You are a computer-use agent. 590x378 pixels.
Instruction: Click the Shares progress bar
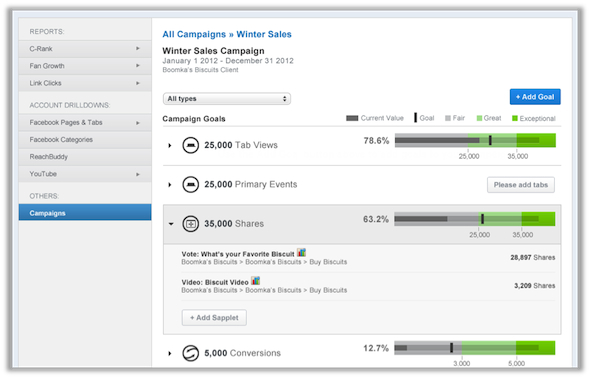[x=474, y=219]
